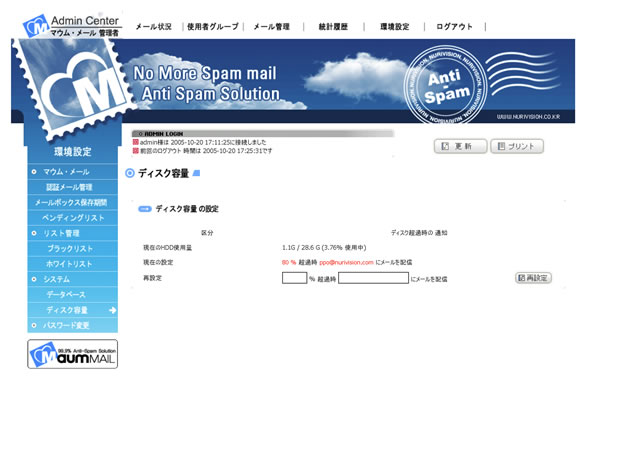Open パスワード変更 in sidebar
Image resolution: width=640 pixels, height=452 pixels.
[72, 325]
